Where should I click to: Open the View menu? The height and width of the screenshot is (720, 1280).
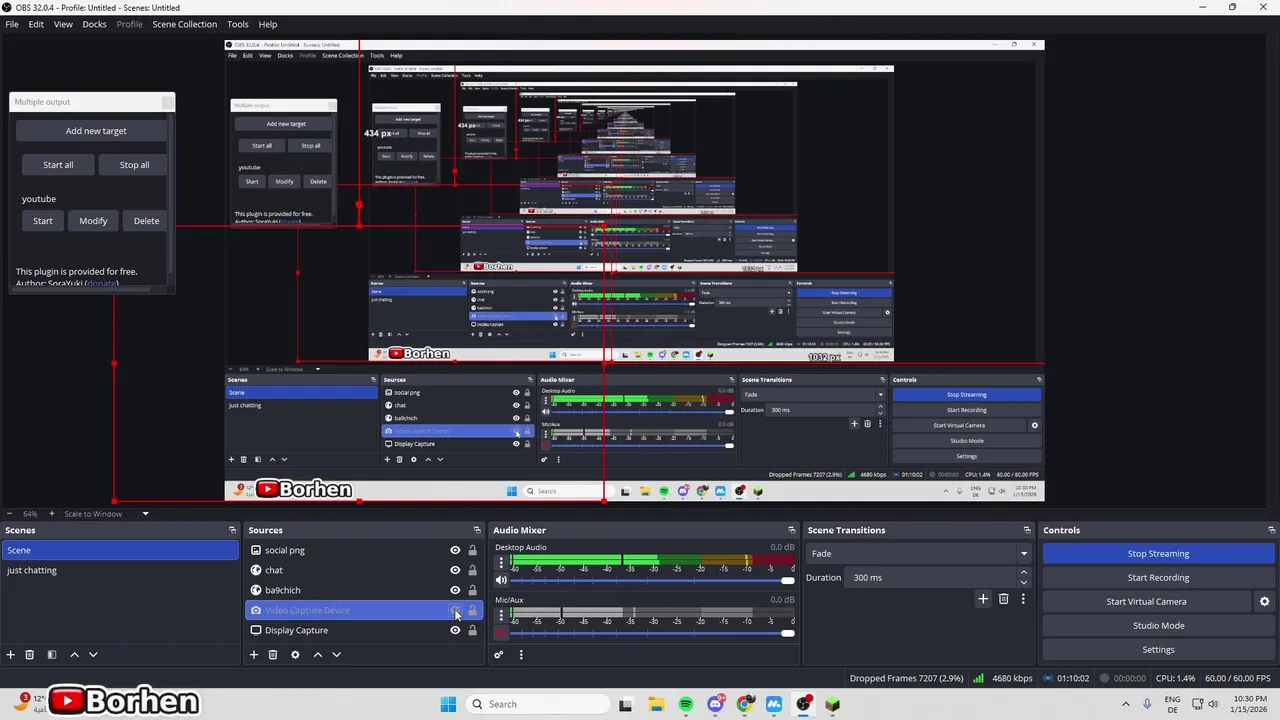63,24
